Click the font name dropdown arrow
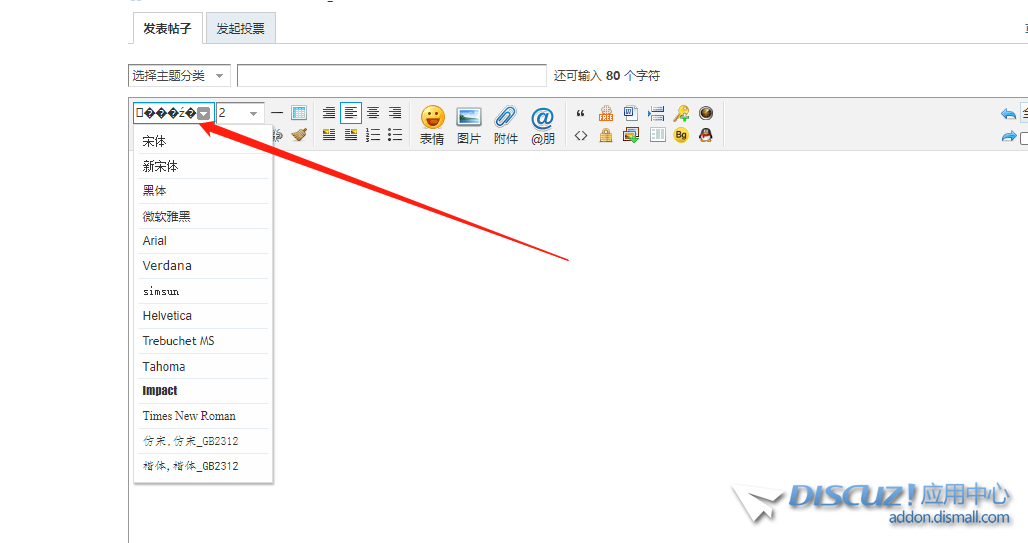 204,114
